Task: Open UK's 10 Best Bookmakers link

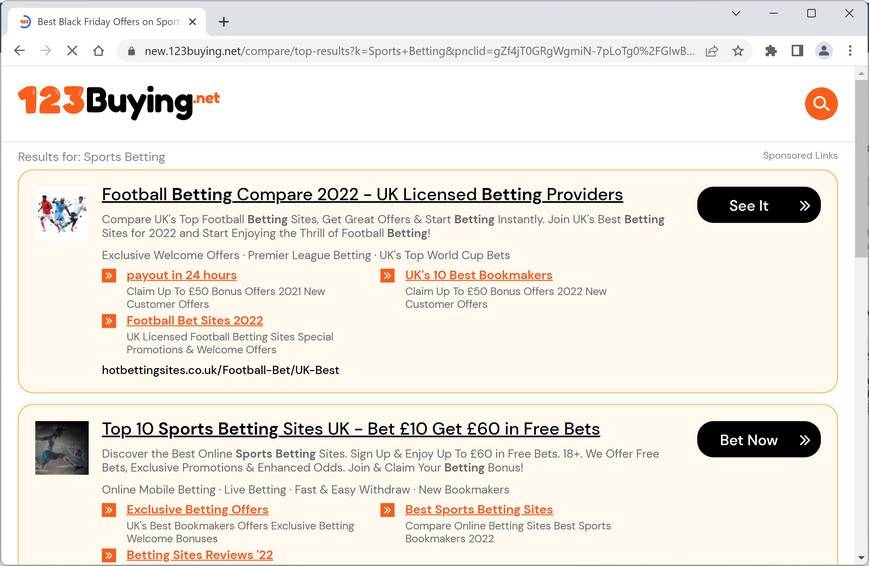Action: click(x=479, y=275)
